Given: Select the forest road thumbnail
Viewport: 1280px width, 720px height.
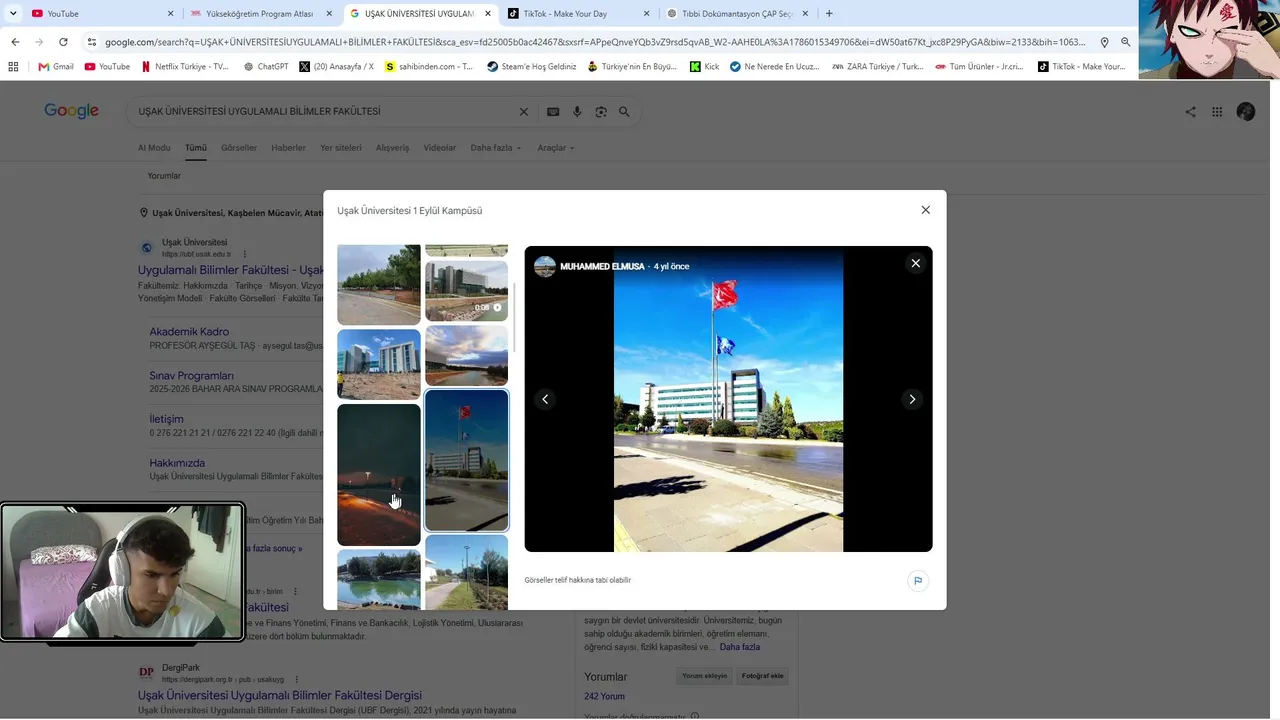Looking at the screenshot, I should [x=379, y=285].
